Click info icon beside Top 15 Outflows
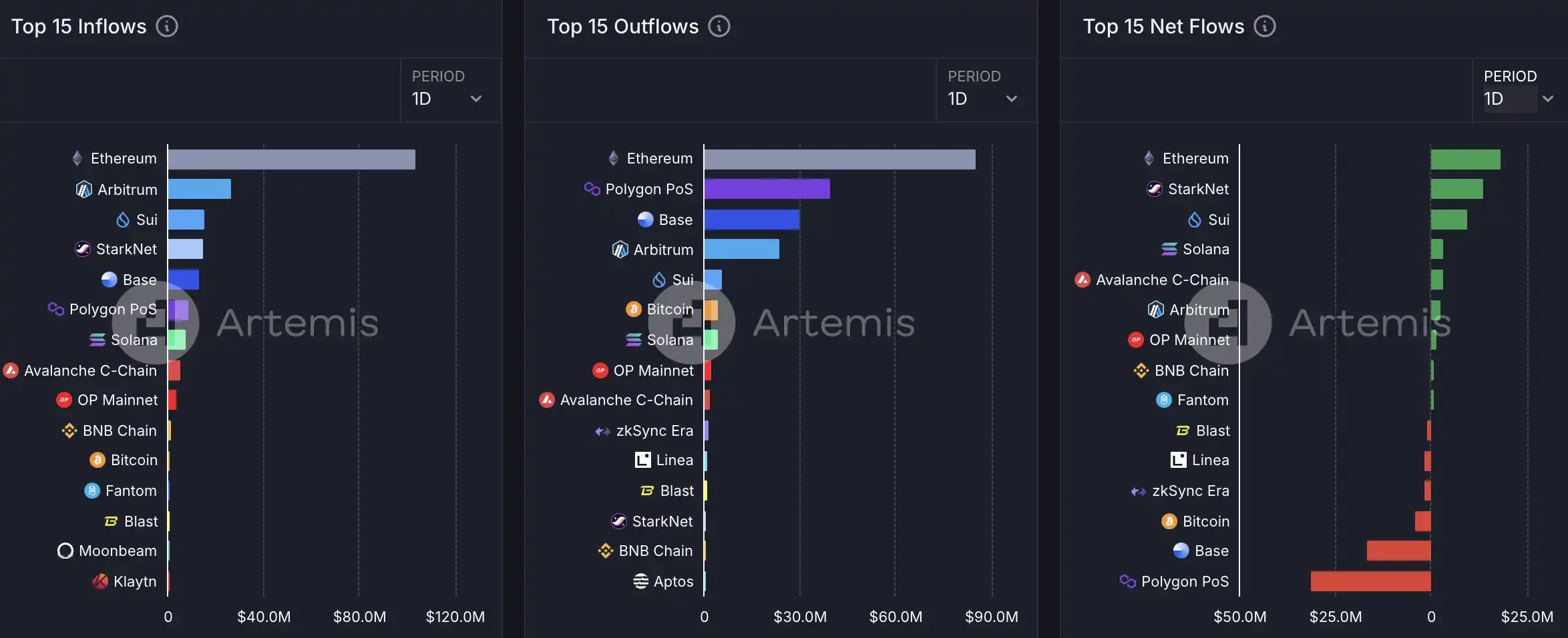The width and height of the screenshot is (1568, 638). 719,27
